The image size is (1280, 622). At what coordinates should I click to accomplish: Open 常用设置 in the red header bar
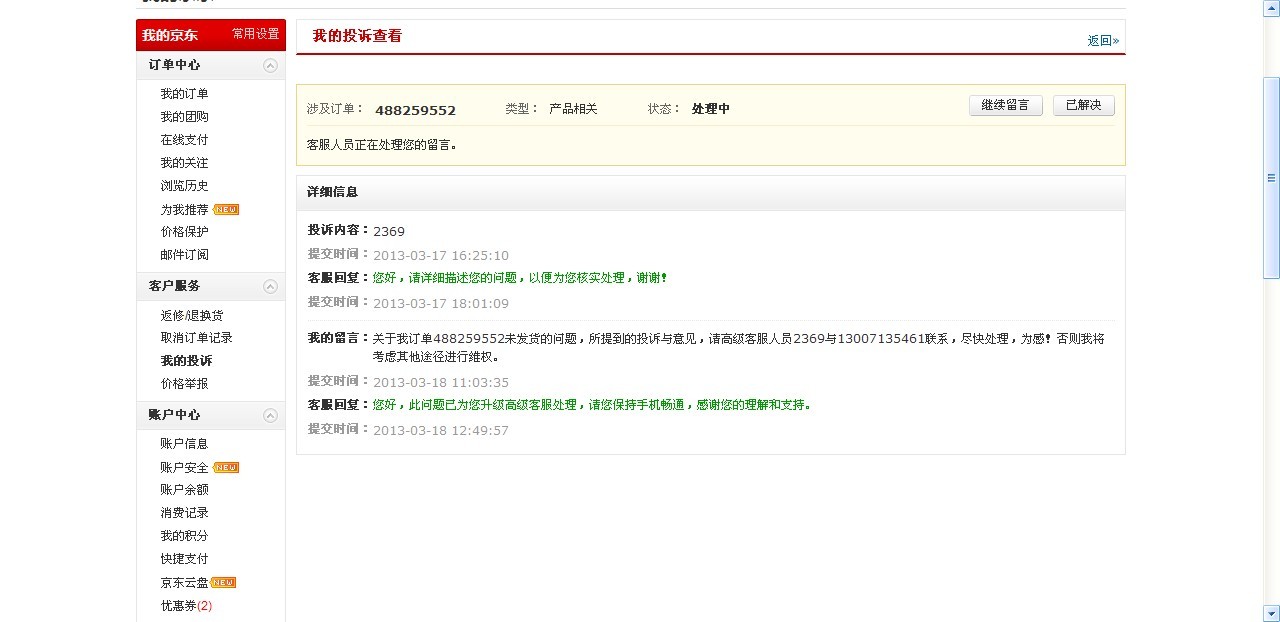pyautogui.click(x=255, y=33)
